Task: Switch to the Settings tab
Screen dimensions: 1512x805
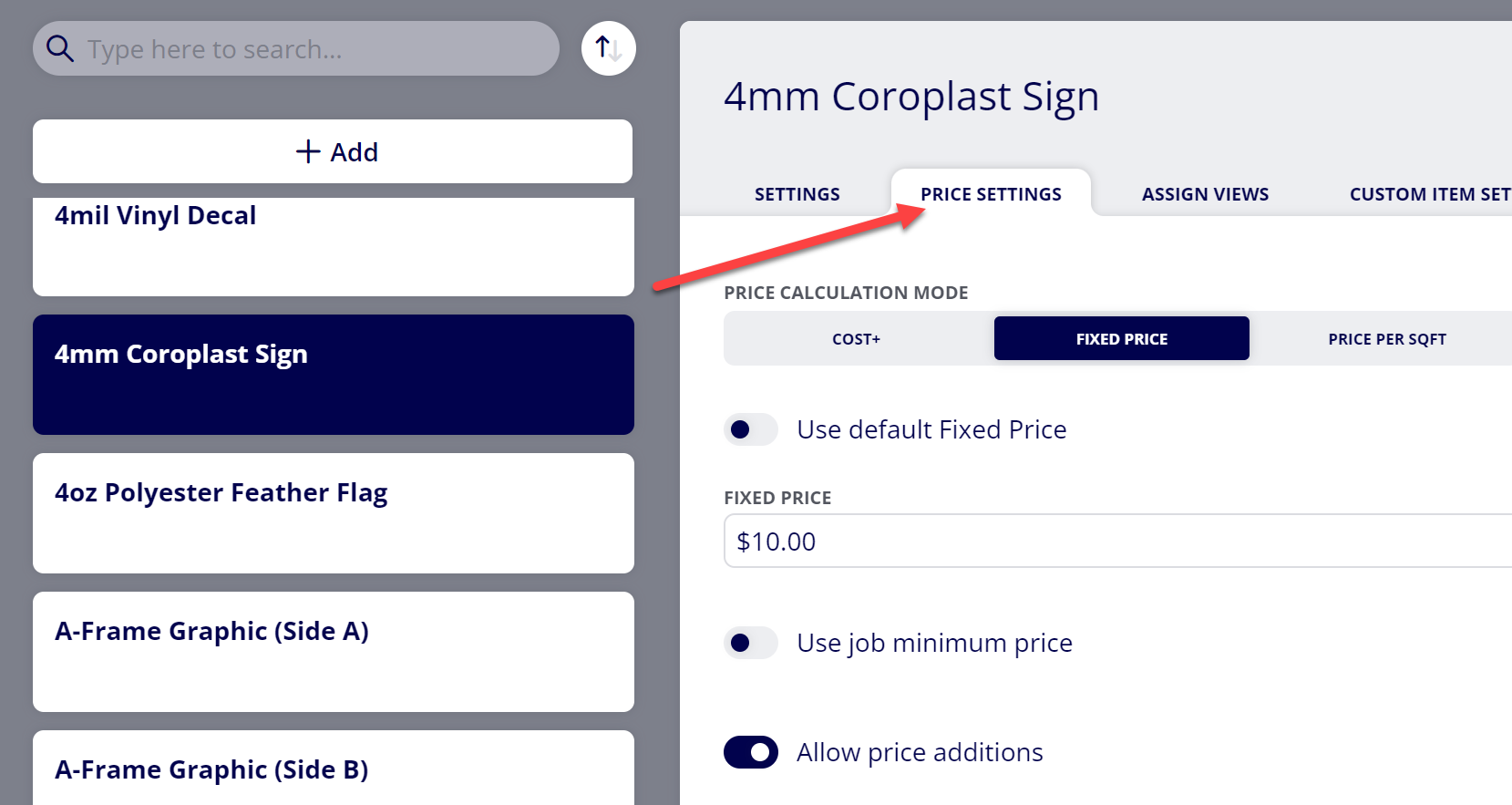Action: [797, 194]
